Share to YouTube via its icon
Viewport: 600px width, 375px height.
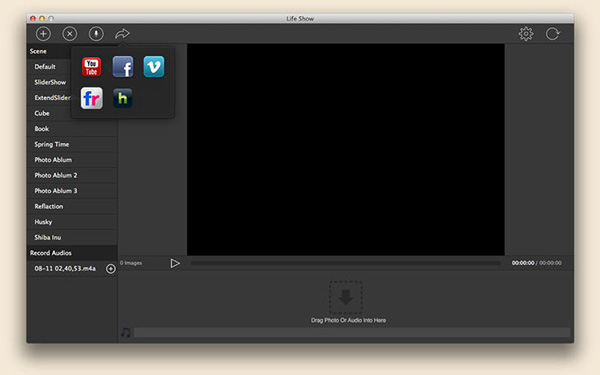(x=91, y=67)
